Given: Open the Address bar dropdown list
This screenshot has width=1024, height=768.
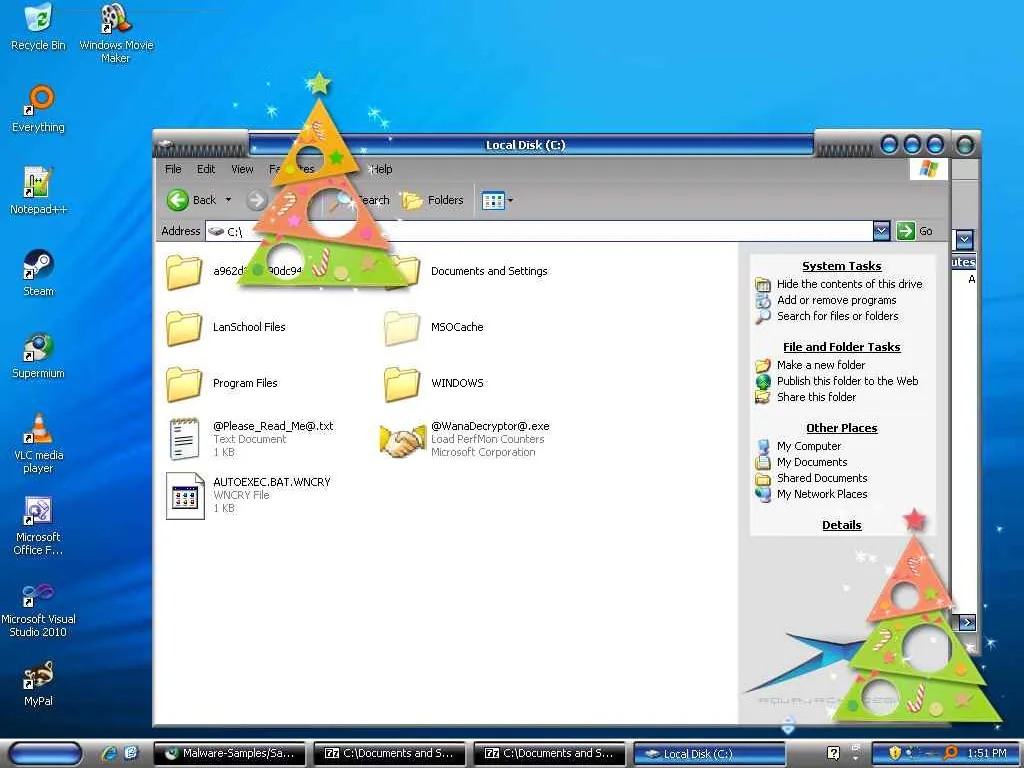Looking at the screenshot, I should (x=881, y=231).
